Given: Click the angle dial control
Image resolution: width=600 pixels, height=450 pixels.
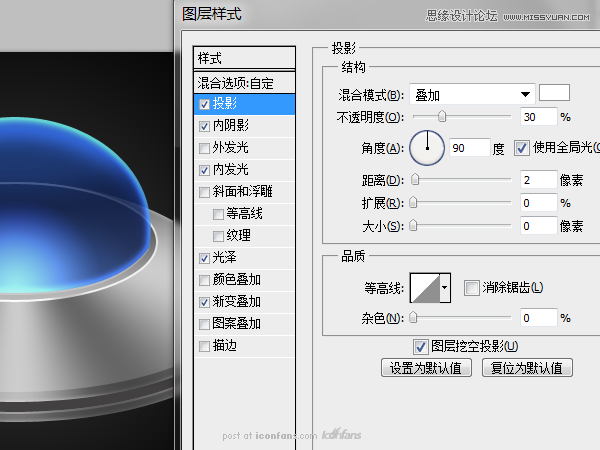Looking at the screenshot, I should [x=427, y=148].
